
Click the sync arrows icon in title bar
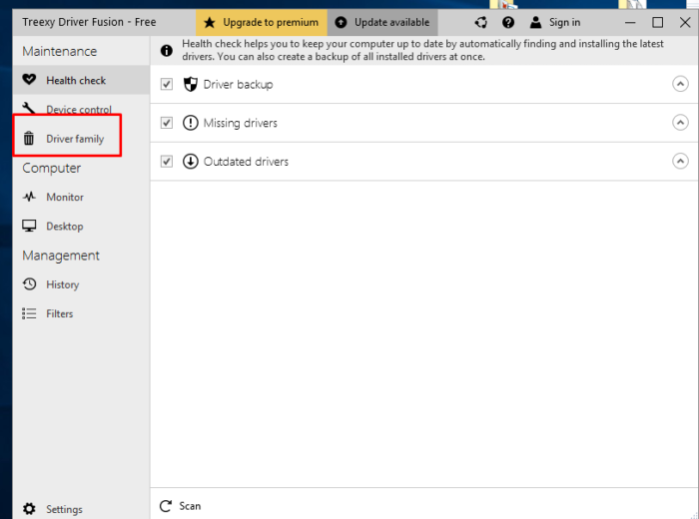point(481,22)
